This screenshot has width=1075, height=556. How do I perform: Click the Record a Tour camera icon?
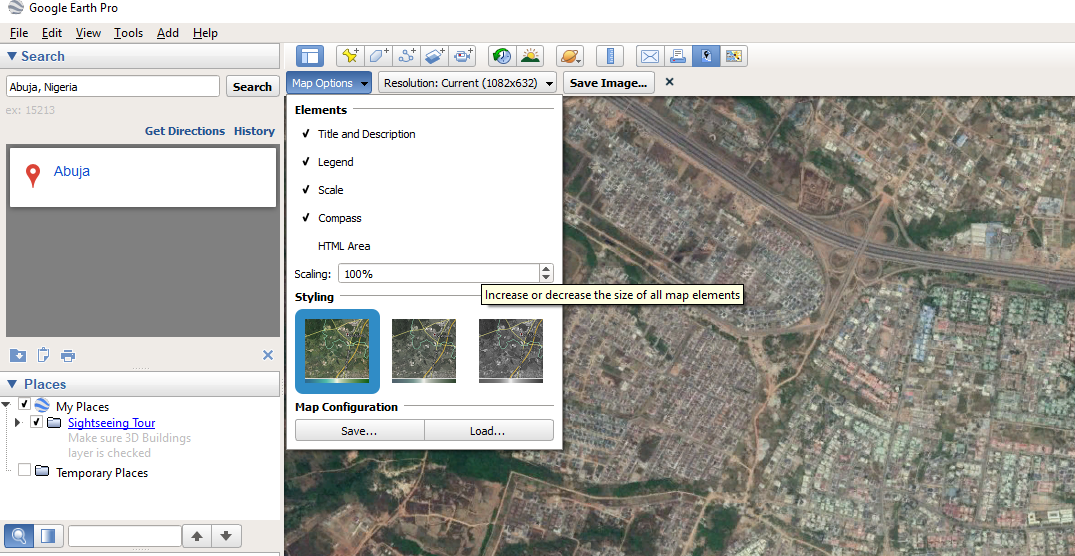(x=463, y=56)
